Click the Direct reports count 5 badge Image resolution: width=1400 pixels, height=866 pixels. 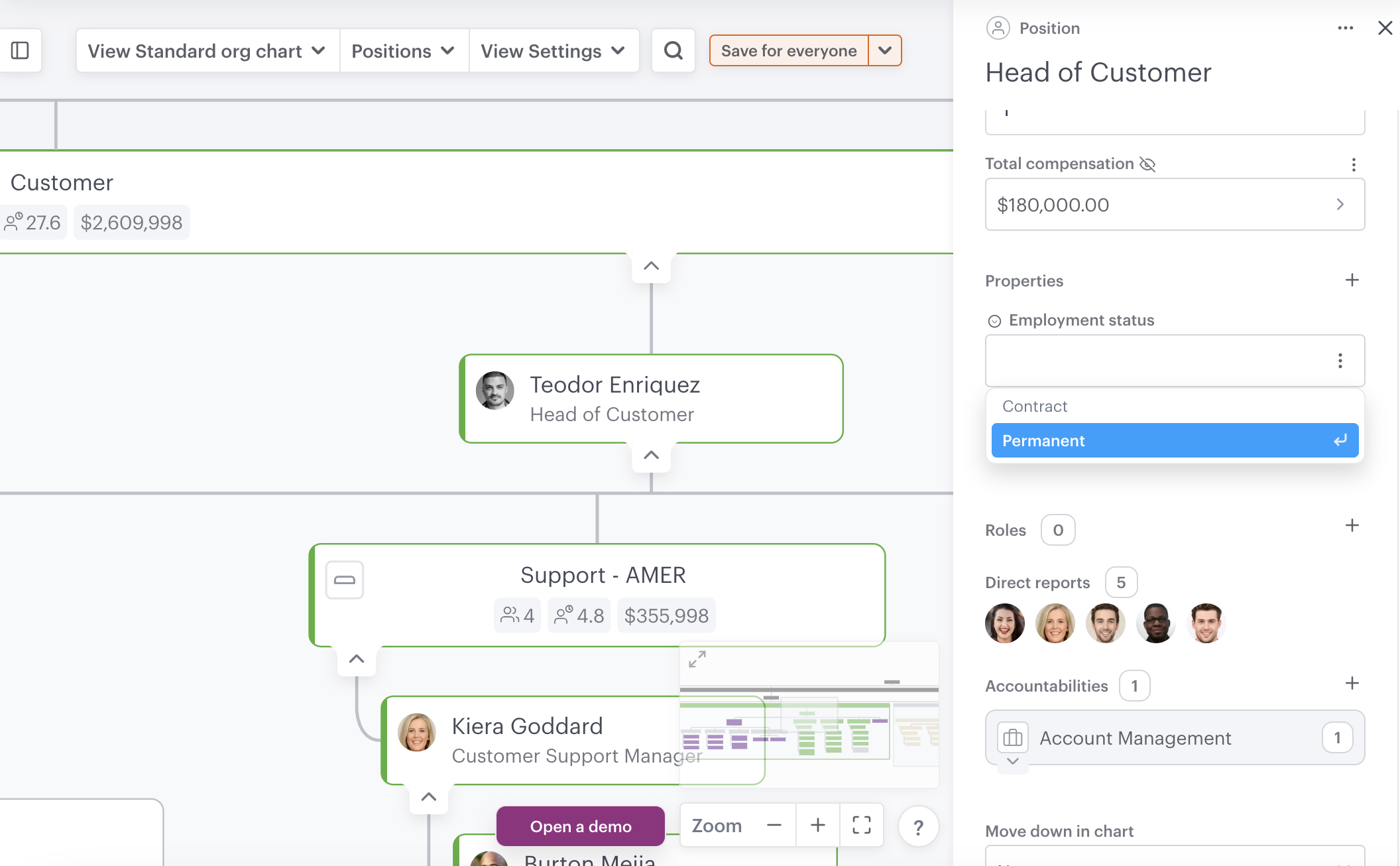pos(1121,583)
